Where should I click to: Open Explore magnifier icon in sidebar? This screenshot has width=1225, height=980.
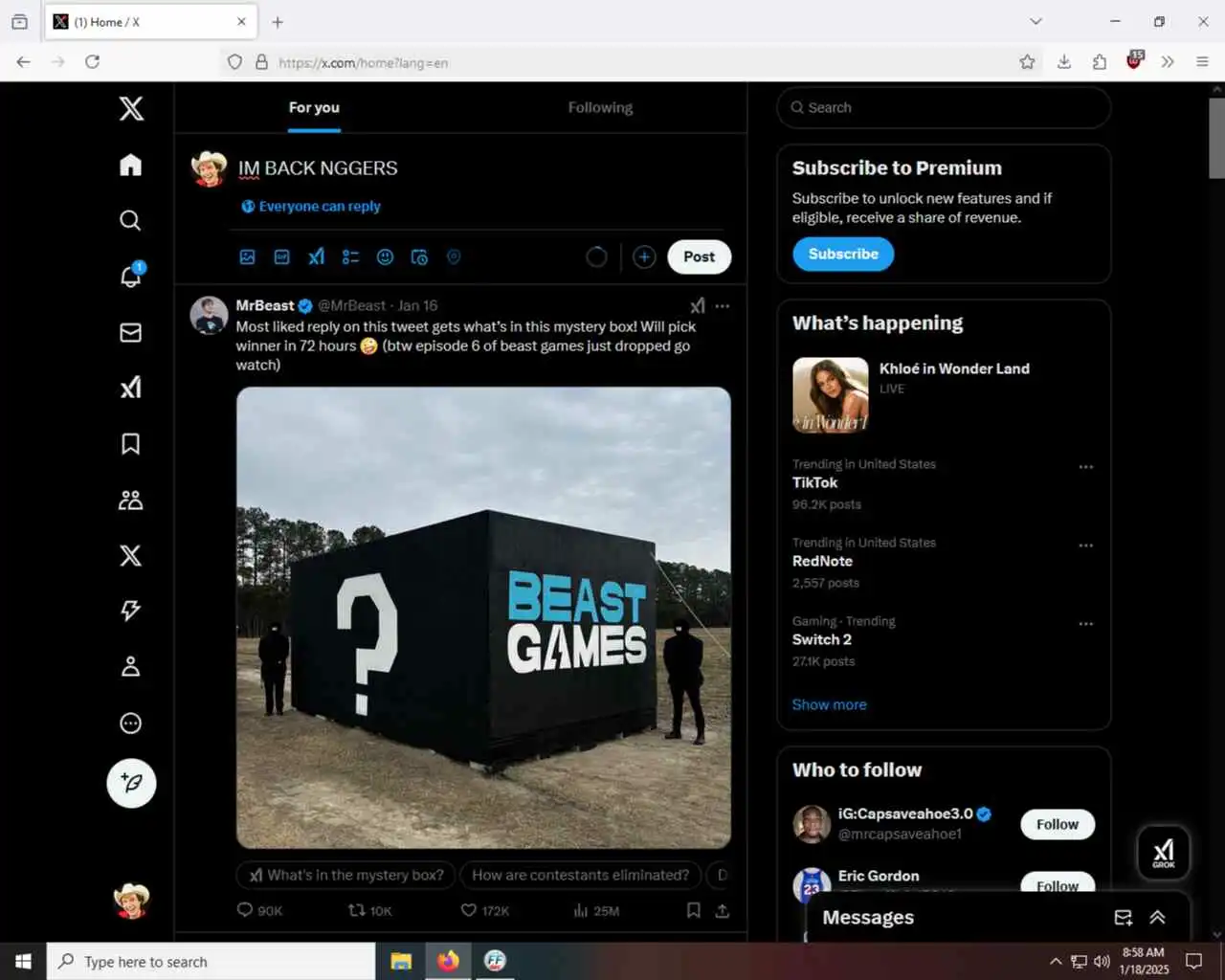click(x=131, y=220)
